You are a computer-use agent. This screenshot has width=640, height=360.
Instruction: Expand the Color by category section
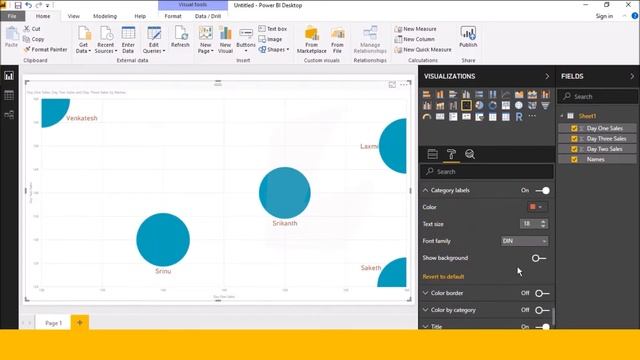click(425, 310)
